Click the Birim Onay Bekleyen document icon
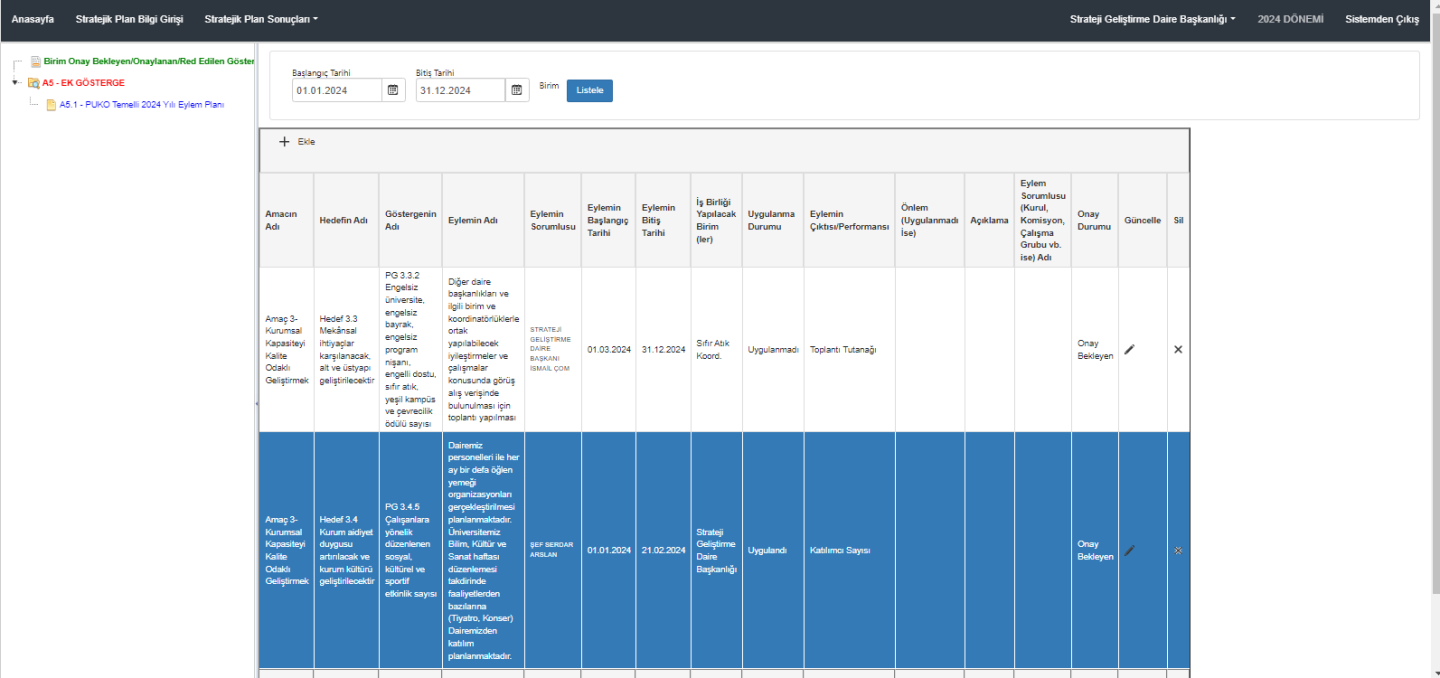The width and height of the screenshot is (1440, 678). coord(35,61)
